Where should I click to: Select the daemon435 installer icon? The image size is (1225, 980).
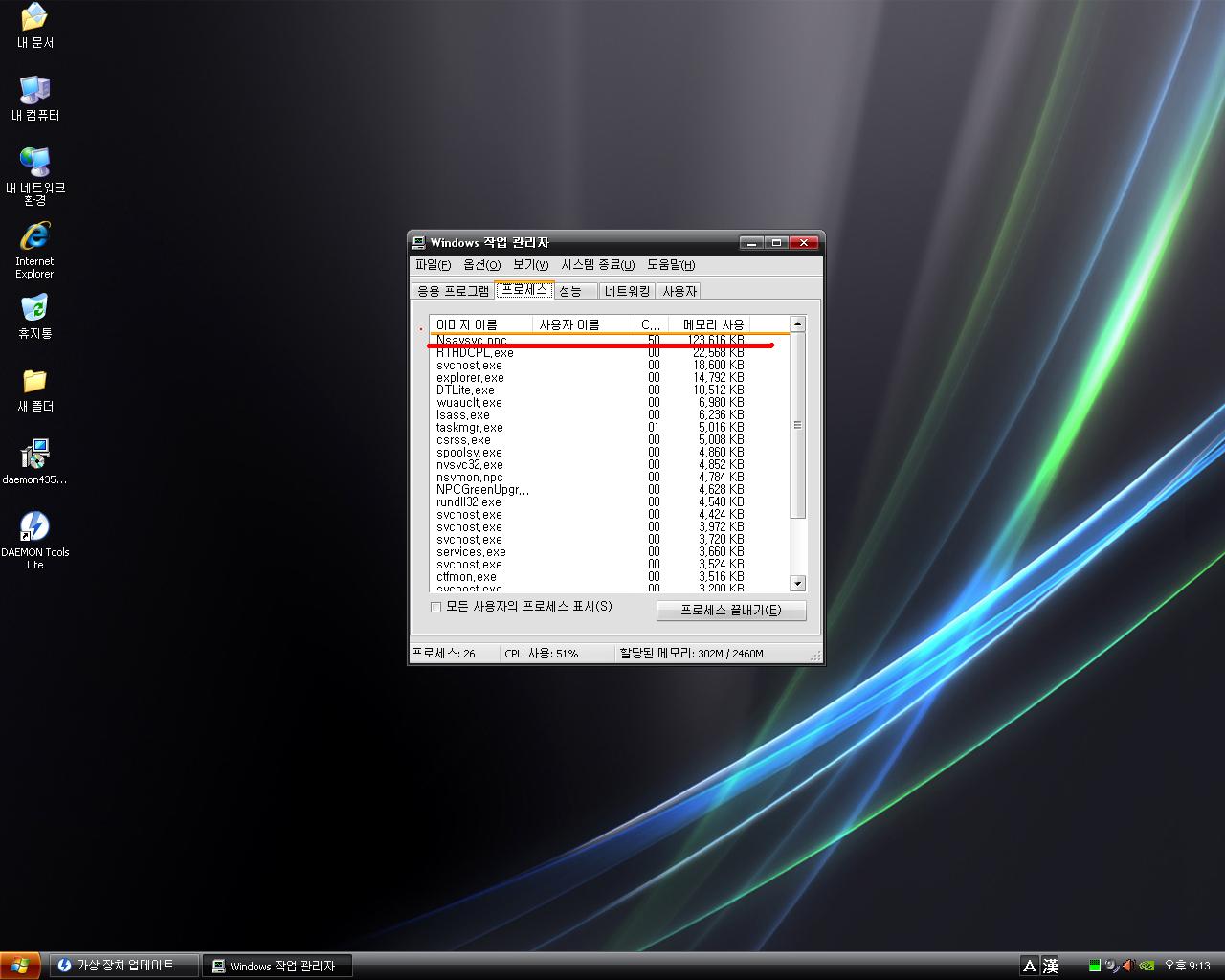click(34, 462)
